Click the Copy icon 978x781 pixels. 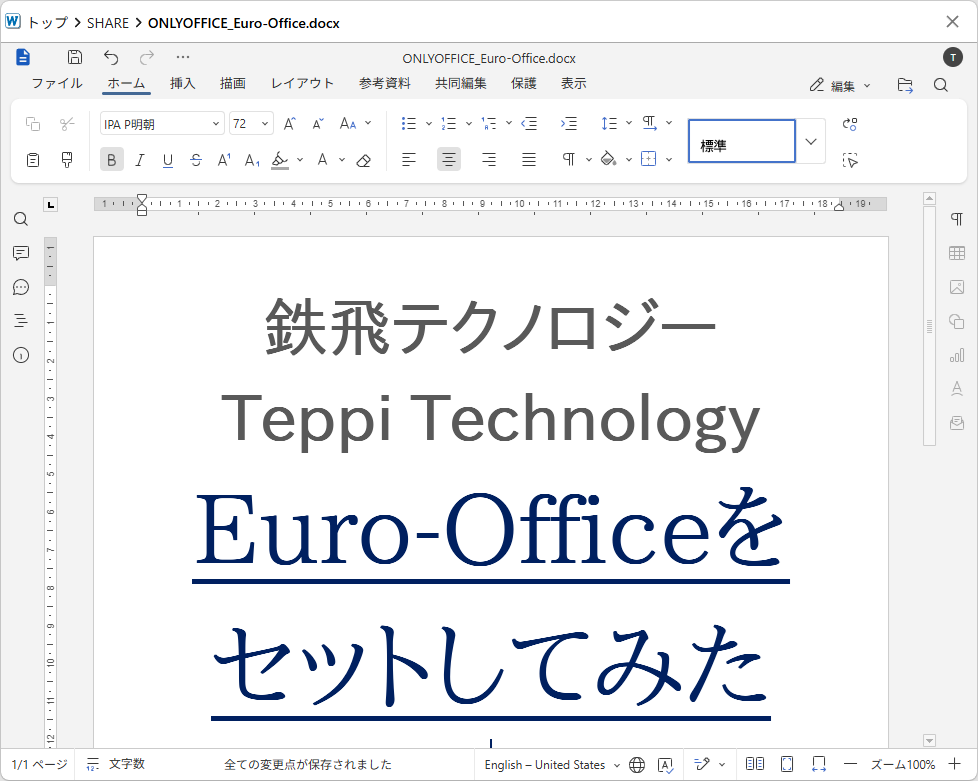click(x=33, y=124)
